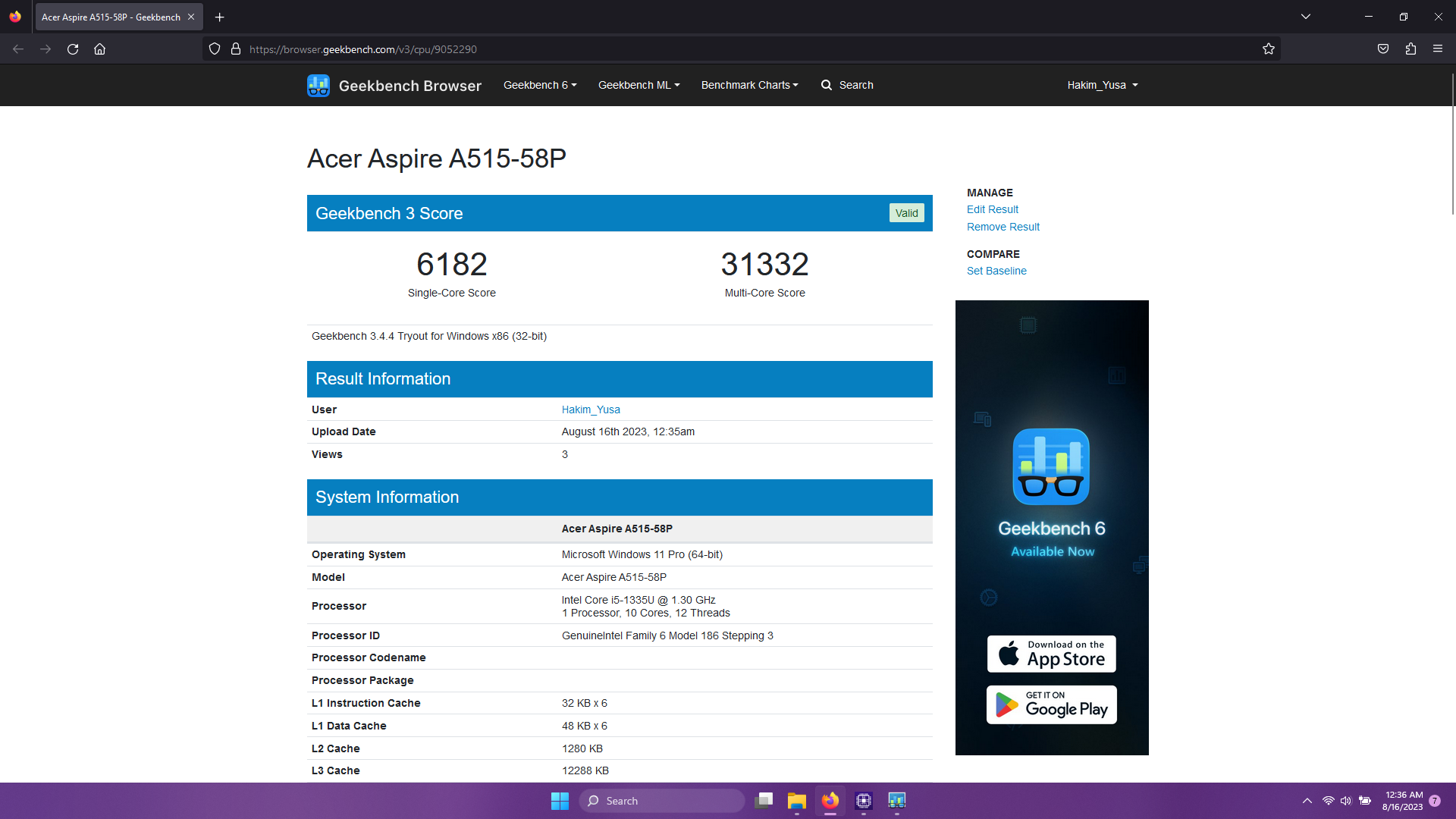This screenshot has width=1456, height=819.
Task: Click the page vertical scrollbar
Action: click(1452, 144)
